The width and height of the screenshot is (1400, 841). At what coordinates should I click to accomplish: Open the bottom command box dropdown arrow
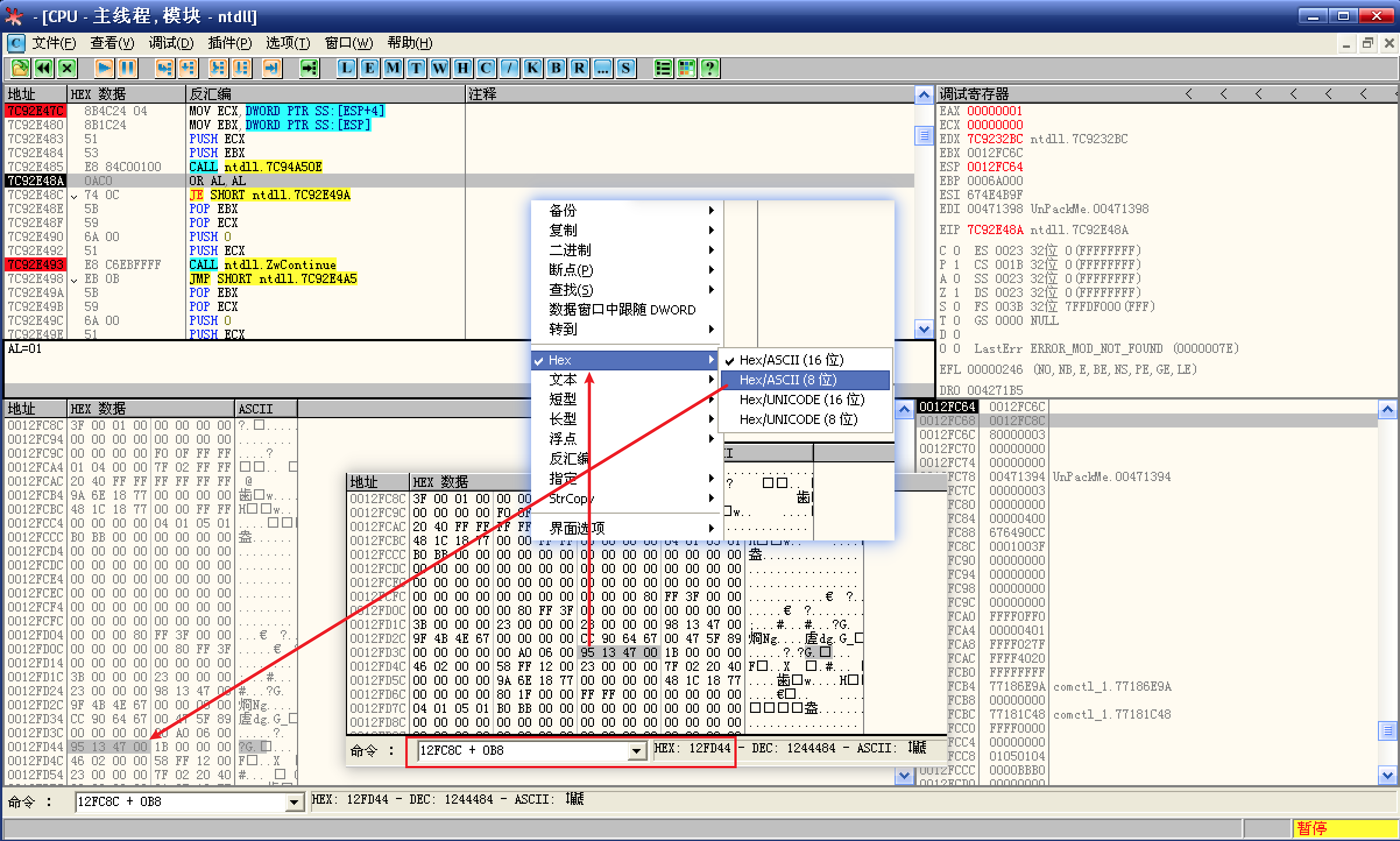tap(295, 803)
